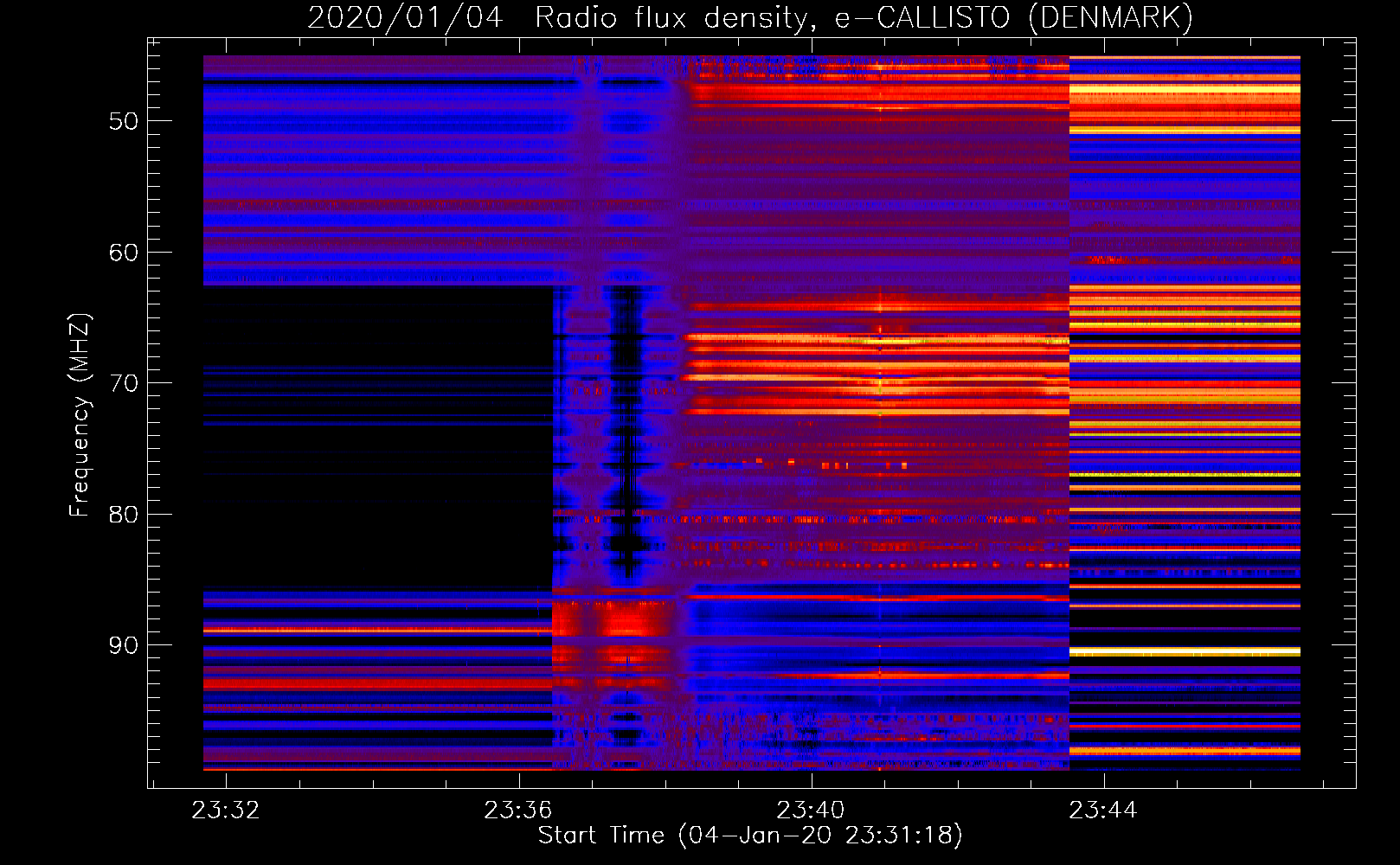The height and width of the screenshot is (865, 1400).
Task: Click the "Start Time (04-Jan-20 23:31:18)" x-axis label
Action: [x=750, y=836]
